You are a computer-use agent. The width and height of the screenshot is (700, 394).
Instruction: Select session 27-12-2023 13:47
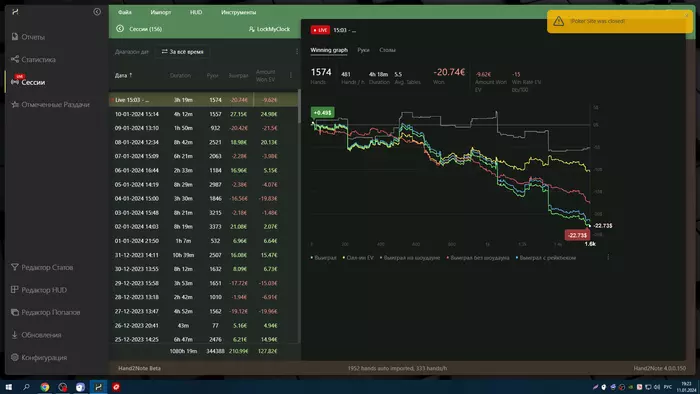(x=203, y=311)
